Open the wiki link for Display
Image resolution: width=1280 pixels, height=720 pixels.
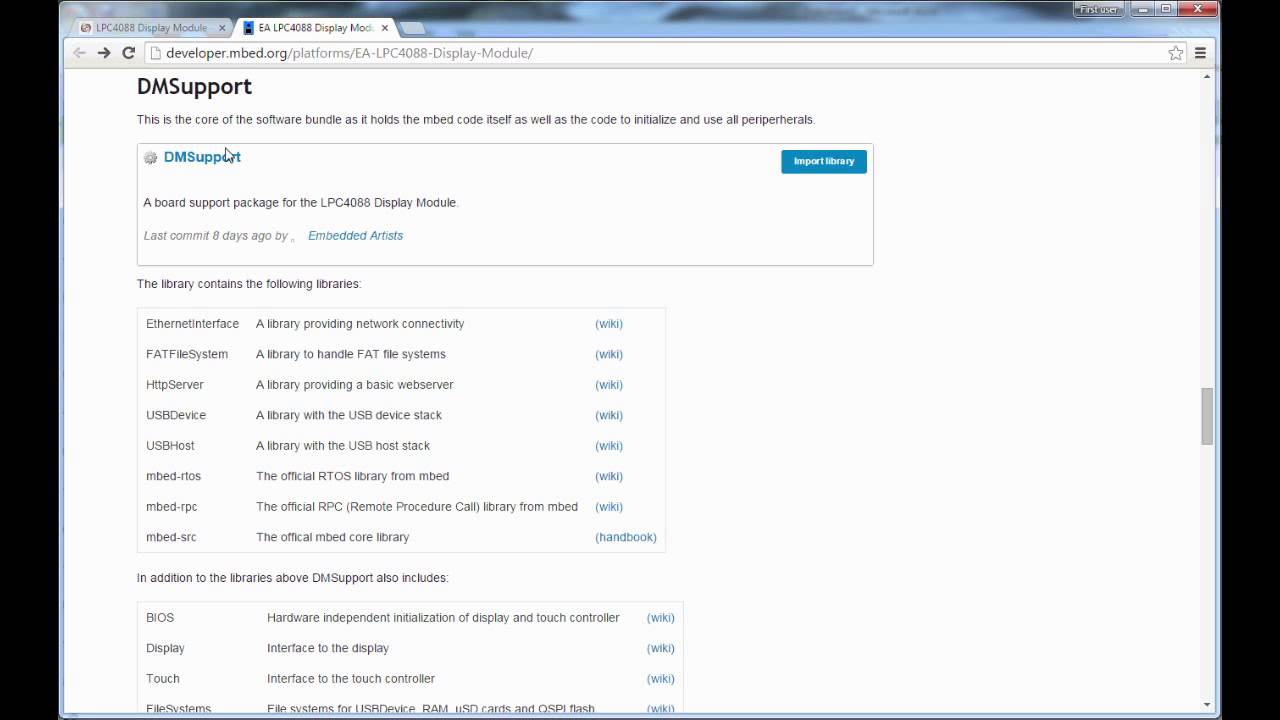point(661,648)
